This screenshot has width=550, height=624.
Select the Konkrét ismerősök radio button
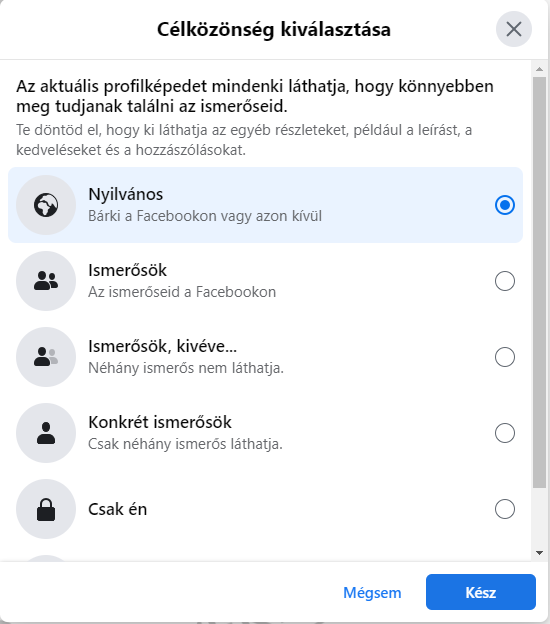point(505,433)
